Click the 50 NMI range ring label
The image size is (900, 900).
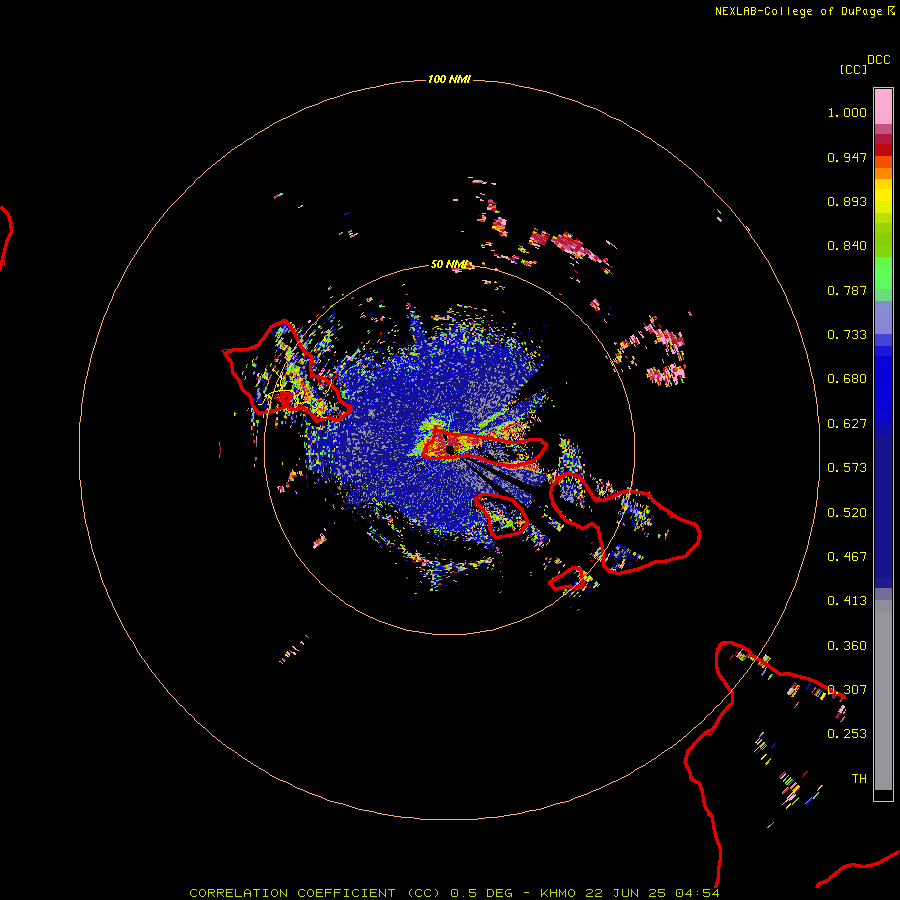[x=449, y=264]
